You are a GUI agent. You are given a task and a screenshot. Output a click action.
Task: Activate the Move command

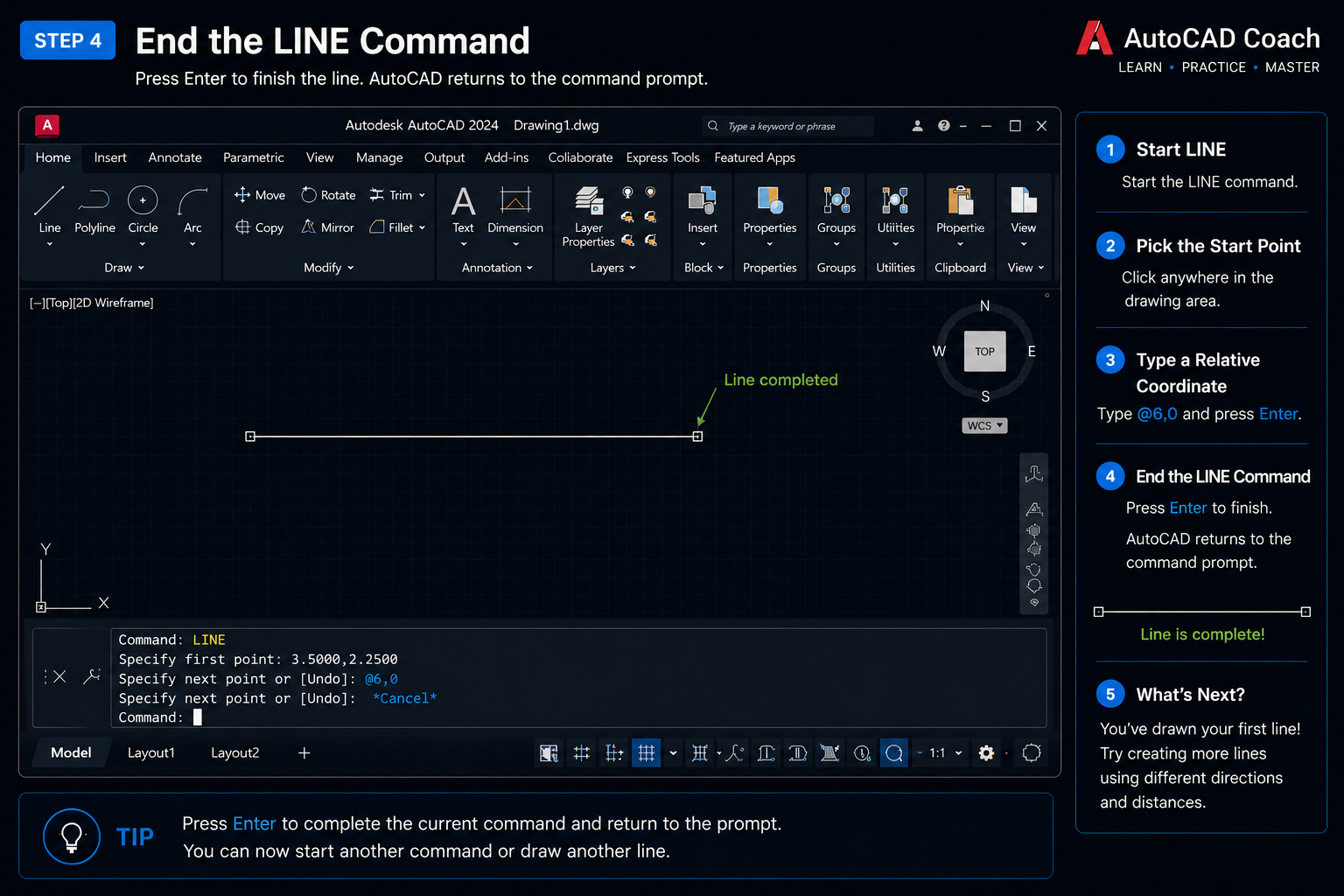tap(260, 195)
